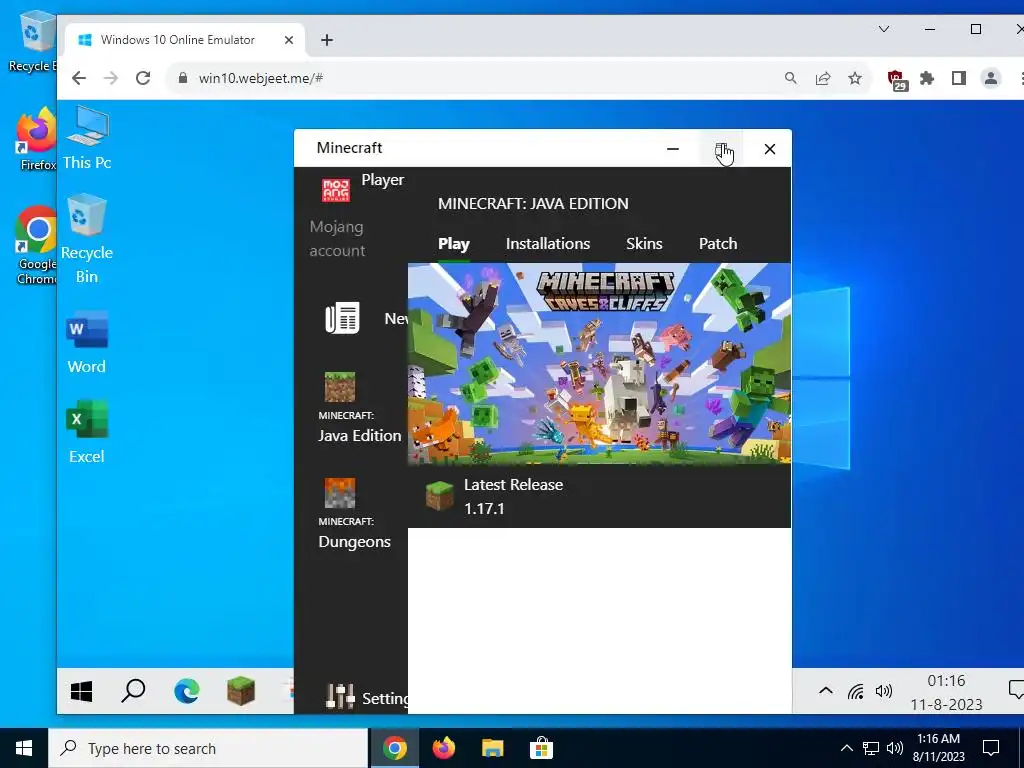
Task: Show hidden icons in host system tray
Action: click(x=846, y=748)
